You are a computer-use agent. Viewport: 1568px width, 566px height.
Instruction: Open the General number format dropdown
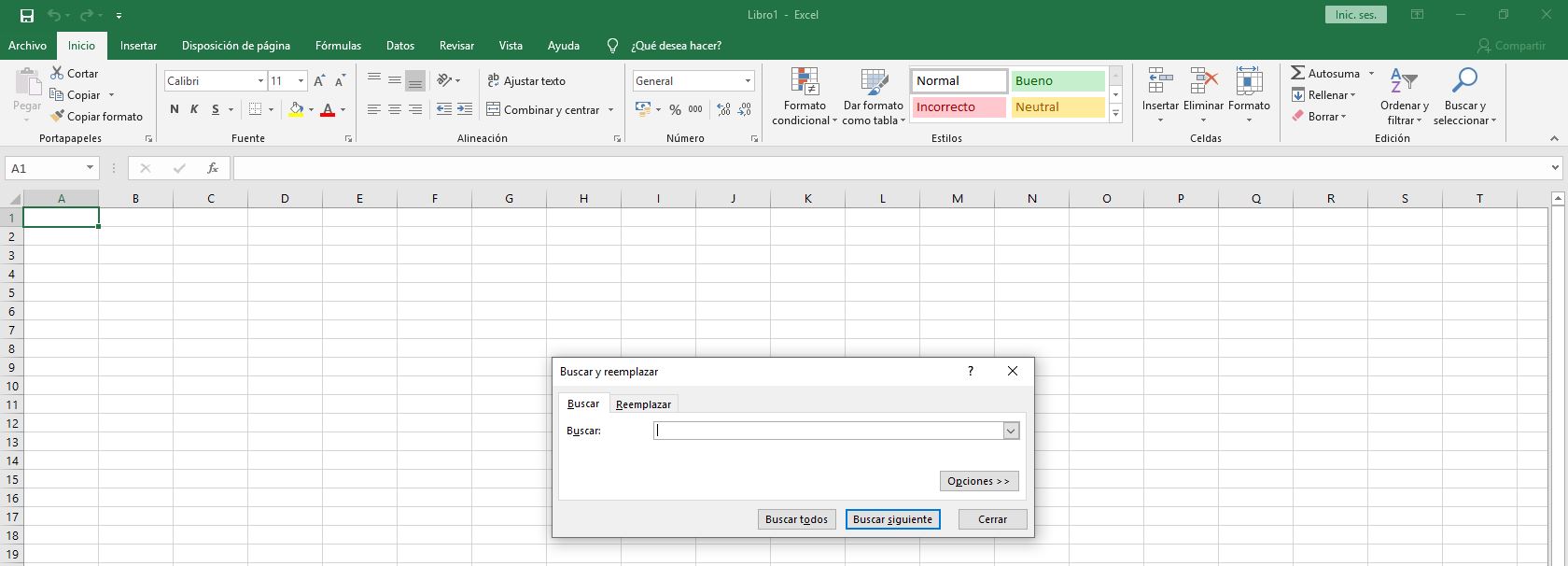click(748, 81)
